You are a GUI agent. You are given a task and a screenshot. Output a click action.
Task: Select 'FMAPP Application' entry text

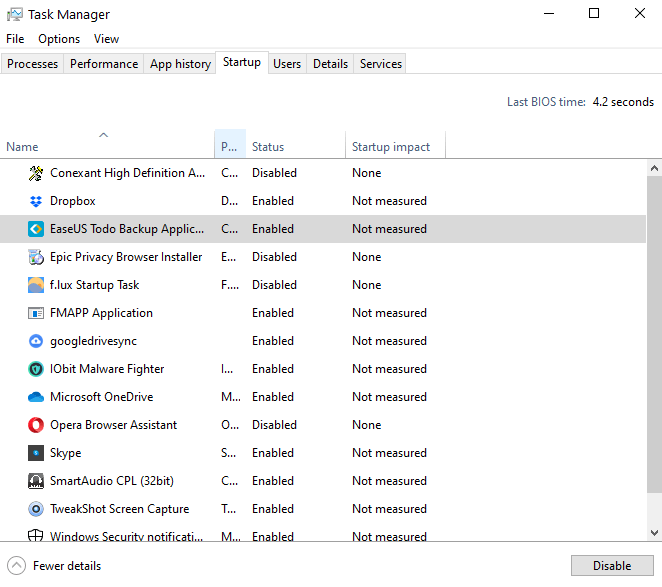(x=101, y=313)
